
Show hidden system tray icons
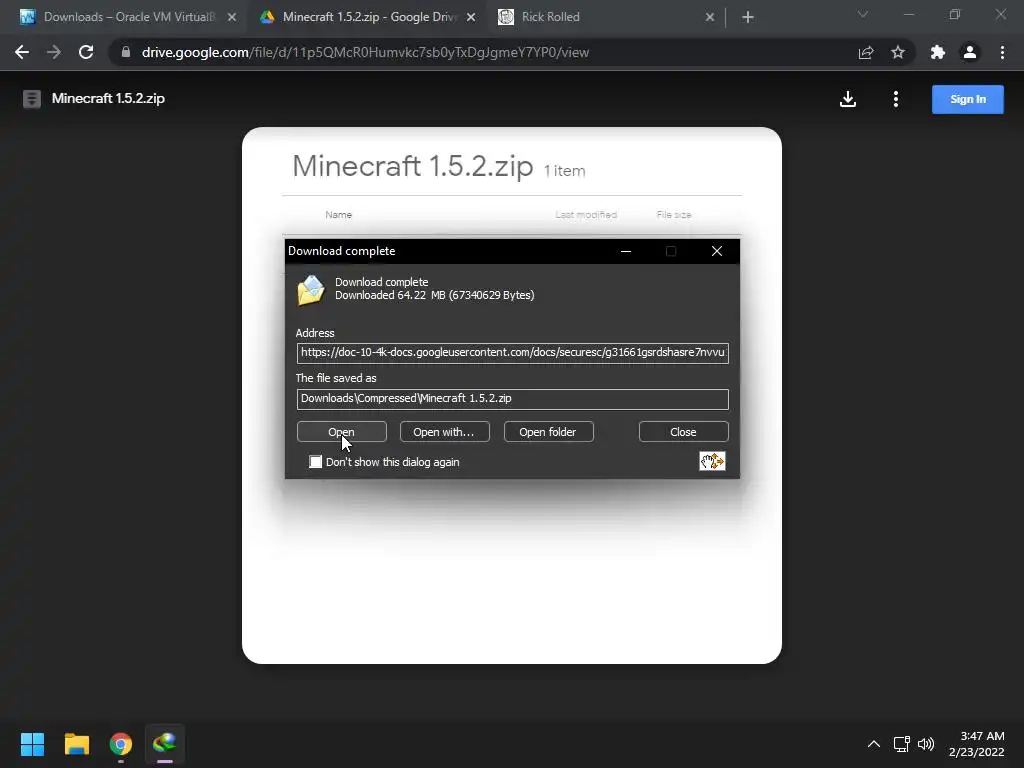point(874,744)
